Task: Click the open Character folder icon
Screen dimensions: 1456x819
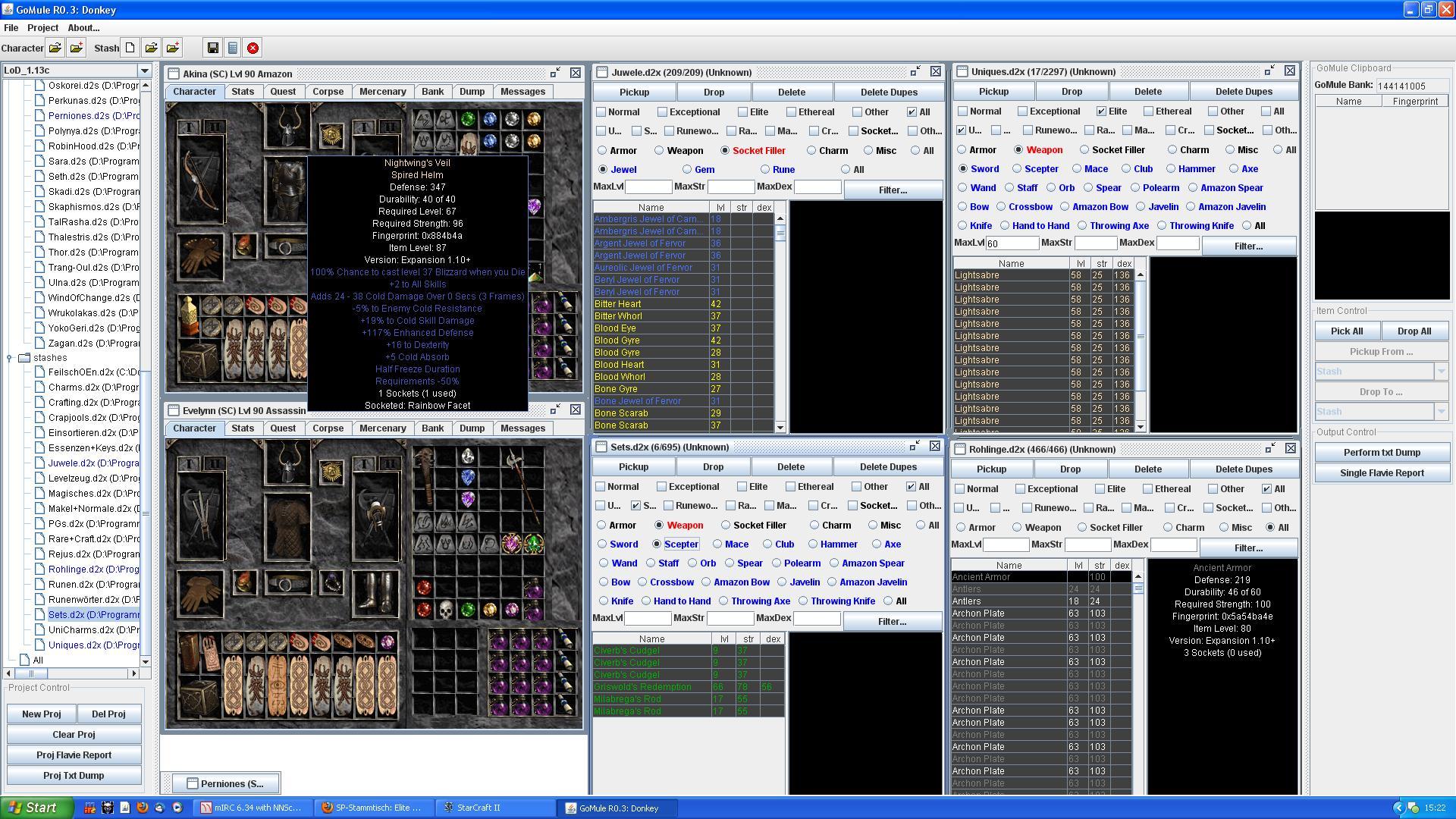Action: coord(55,48)
